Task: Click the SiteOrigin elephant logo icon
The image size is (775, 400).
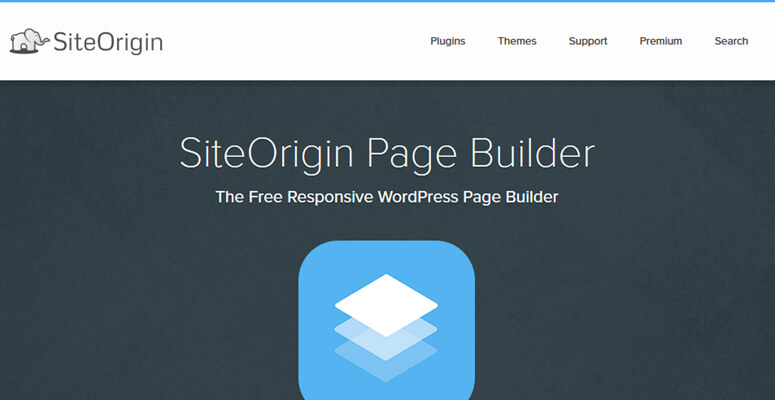Action: pyautogui.click(x=29, y=41)
